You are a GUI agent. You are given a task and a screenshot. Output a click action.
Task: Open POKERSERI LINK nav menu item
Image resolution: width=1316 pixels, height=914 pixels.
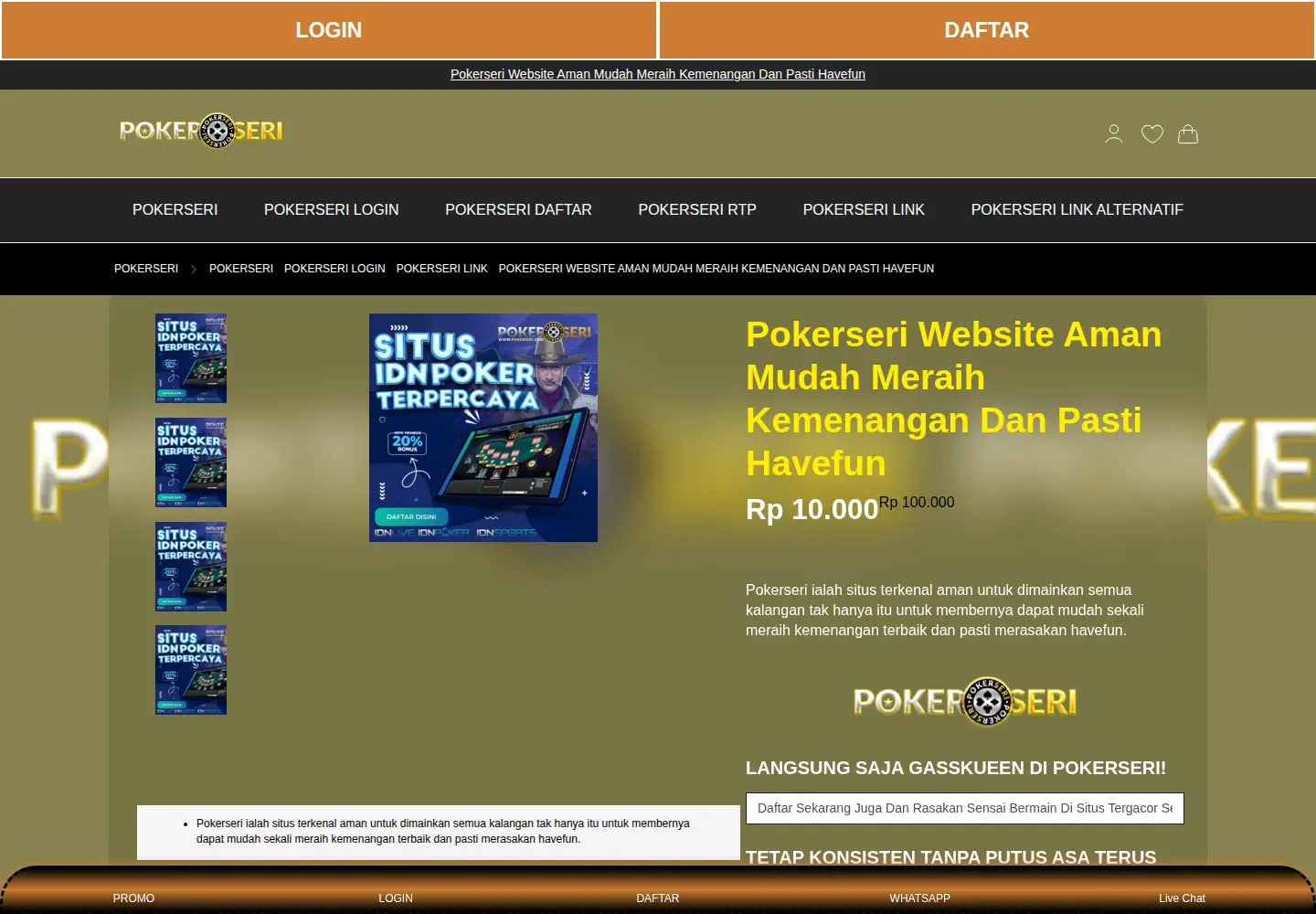[x=864, y=209]
